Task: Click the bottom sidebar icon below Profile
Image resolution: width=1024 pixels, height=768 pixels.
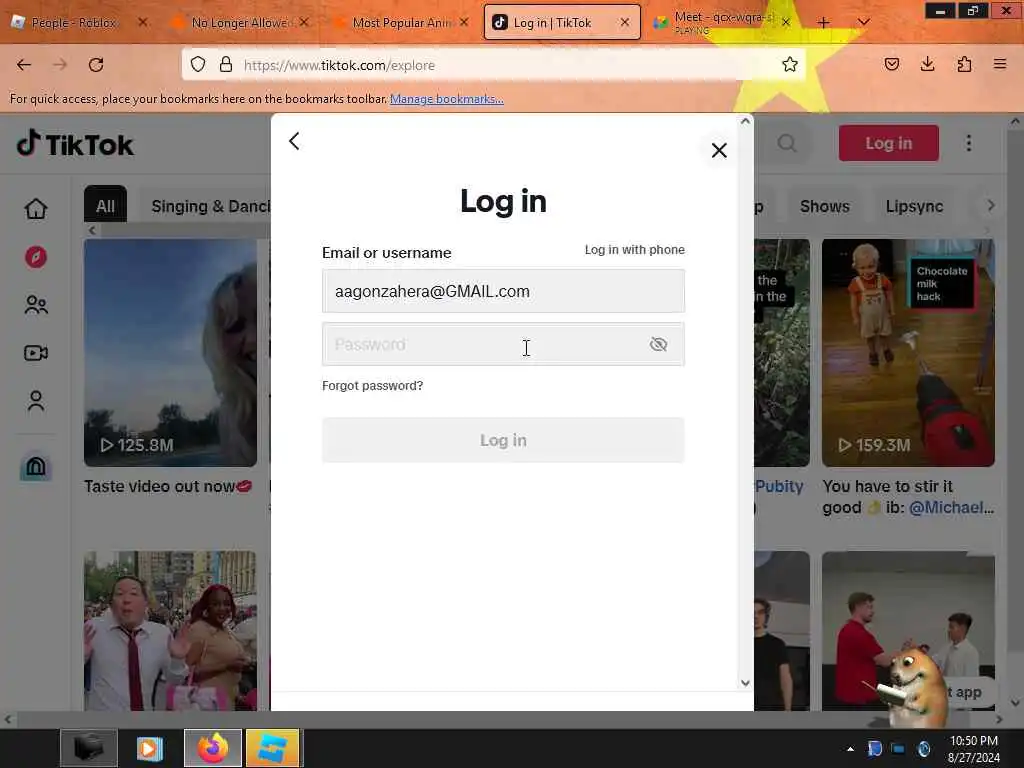Action: click(x=36, y=467)
